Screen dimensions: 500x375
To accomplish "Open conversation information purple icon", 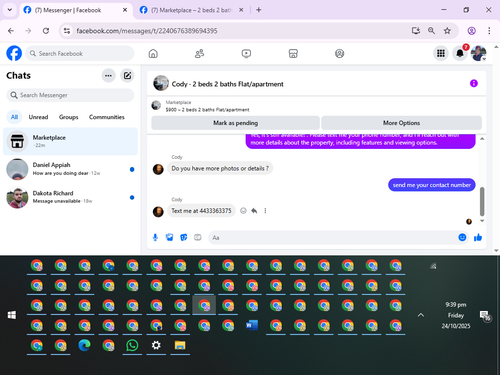I will 474,83.
